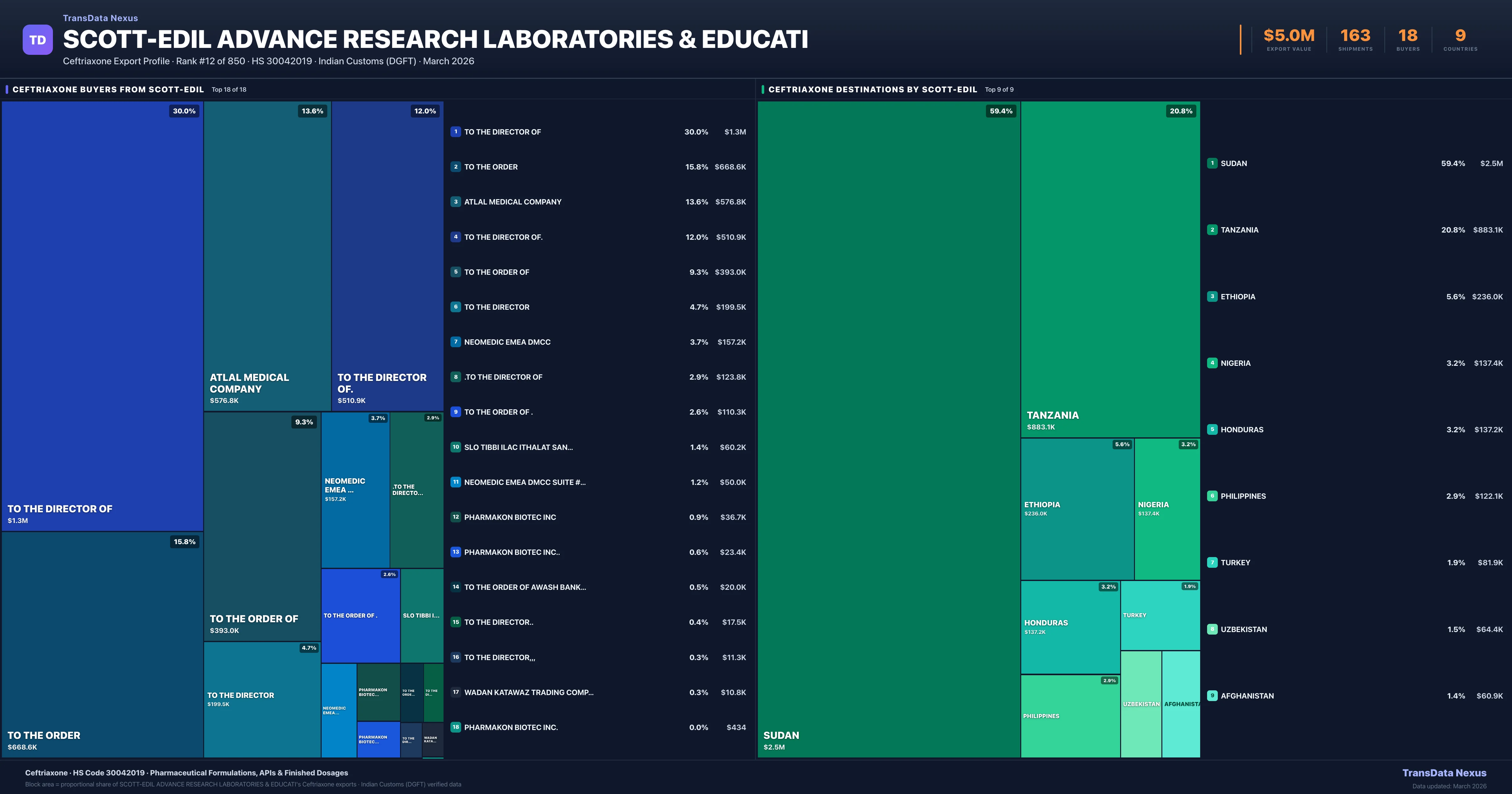Click the TransData Nexus footer brand link
1512x794 pixels.
1444,773
